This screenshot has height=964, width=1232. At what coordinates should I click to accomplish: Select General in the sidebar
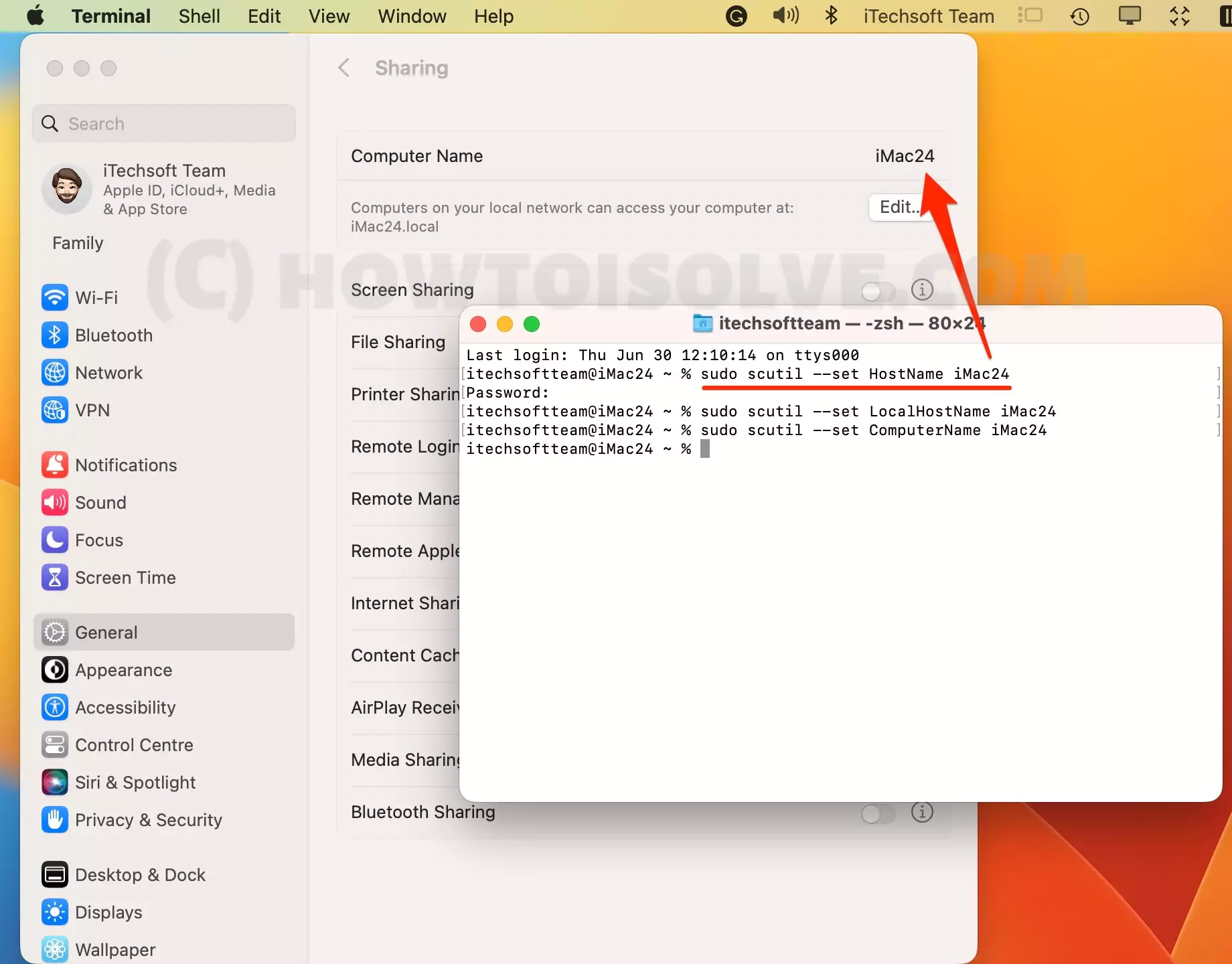coord(164,632)
